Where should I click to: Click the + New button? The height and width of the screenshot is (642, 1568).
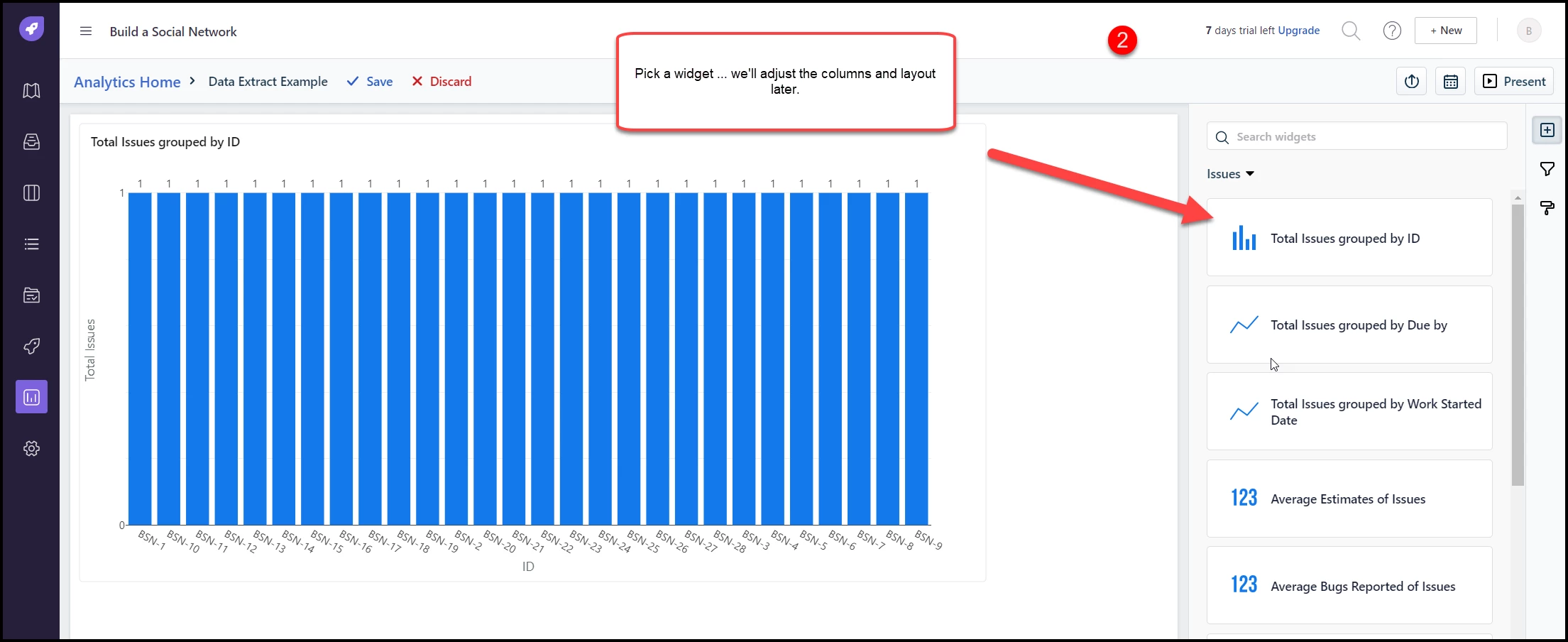pyautogui.click(x=1445, y=31)
